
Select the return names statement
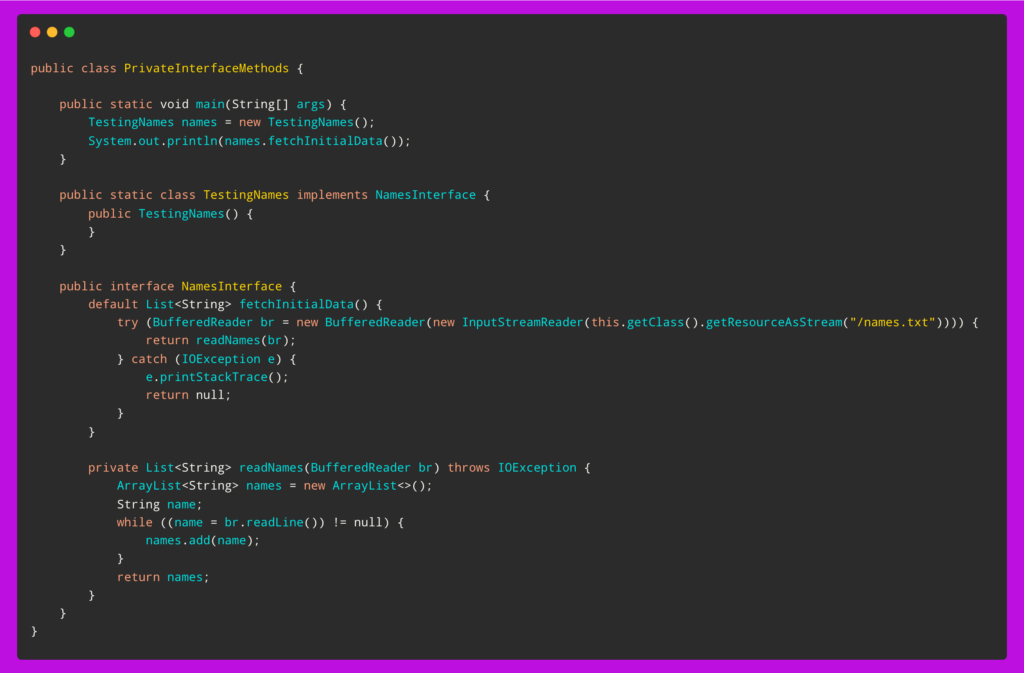pos(162,576)
